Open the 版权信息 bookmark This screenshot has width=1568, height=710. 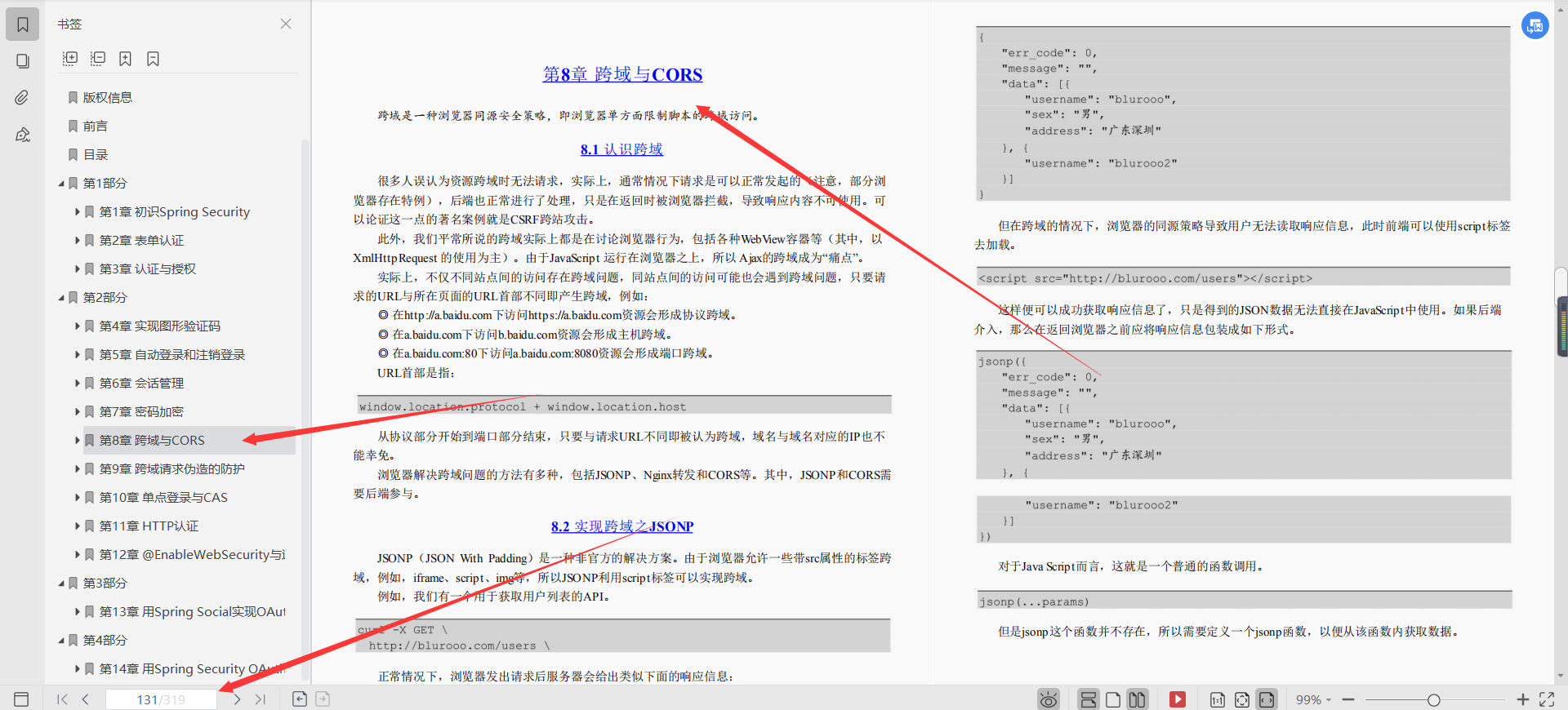point(107,97)
